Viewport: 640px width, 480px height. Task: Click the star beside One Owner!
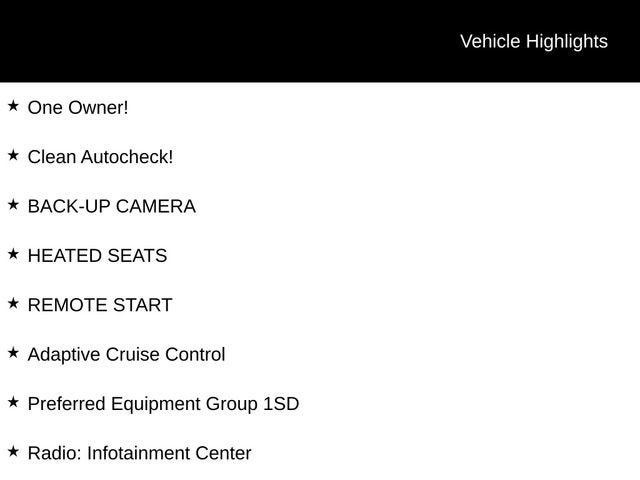(x=13, y=105)
